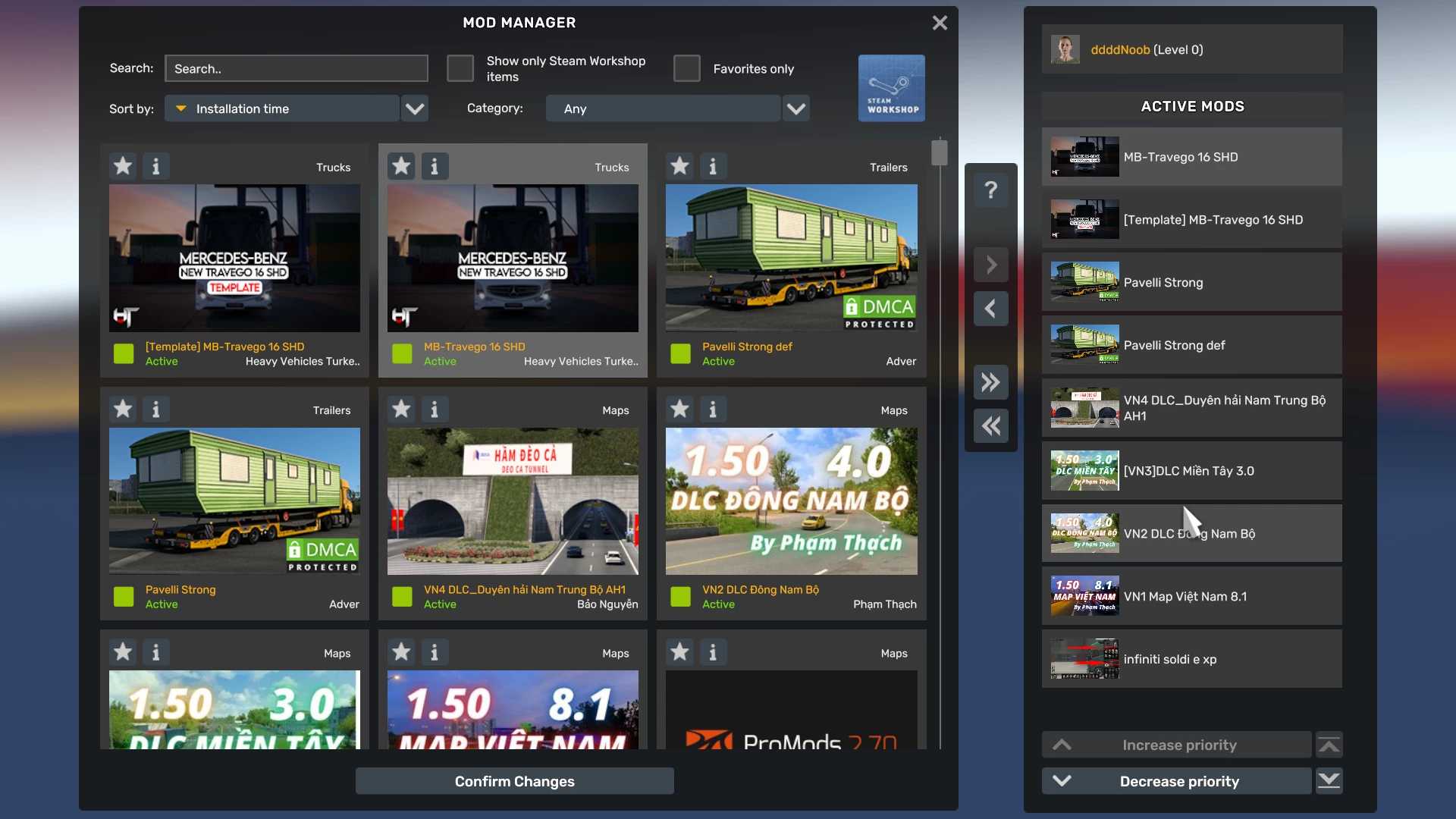This screenshot has height=819, width=1456.
Task: Click move to top priority icon
Action: [1329, 745]
